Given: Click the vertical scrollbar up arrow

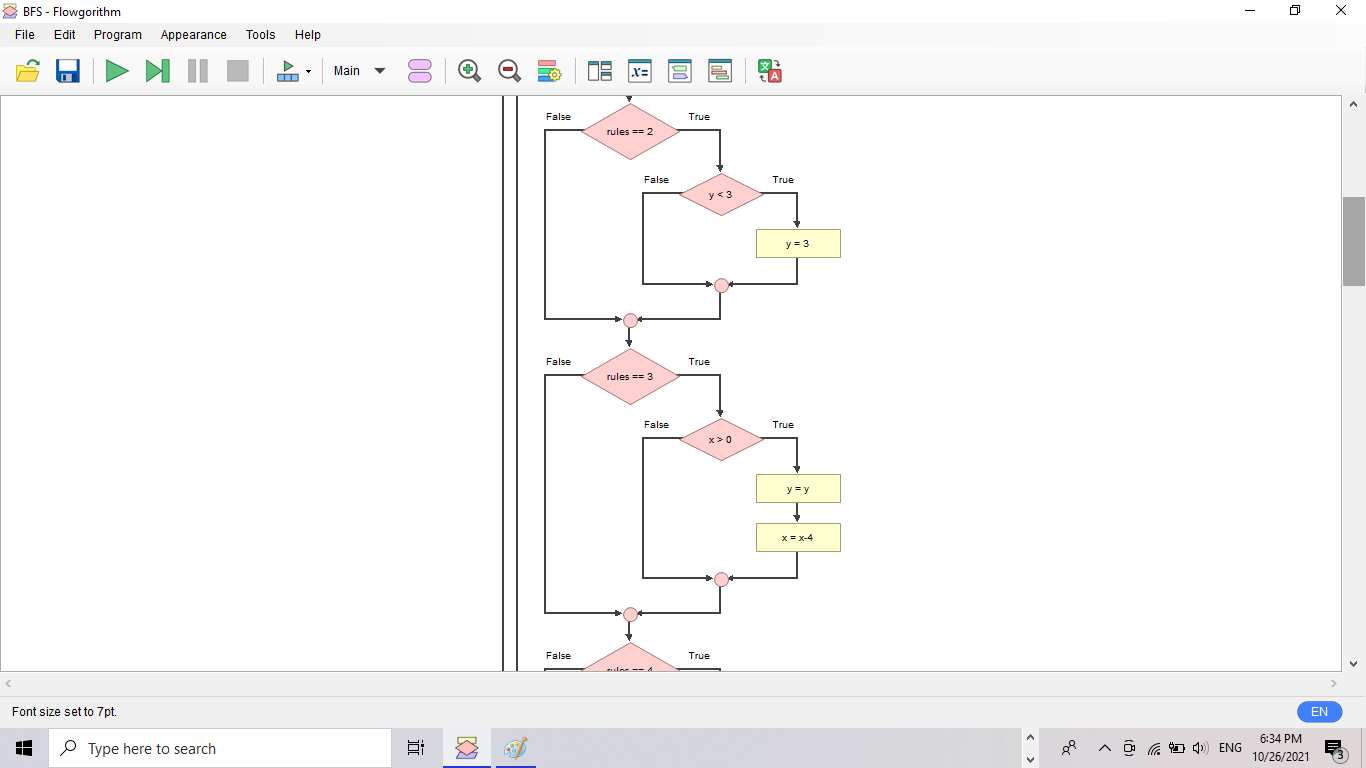Looking at the screenshot, I should point(1353,104).
